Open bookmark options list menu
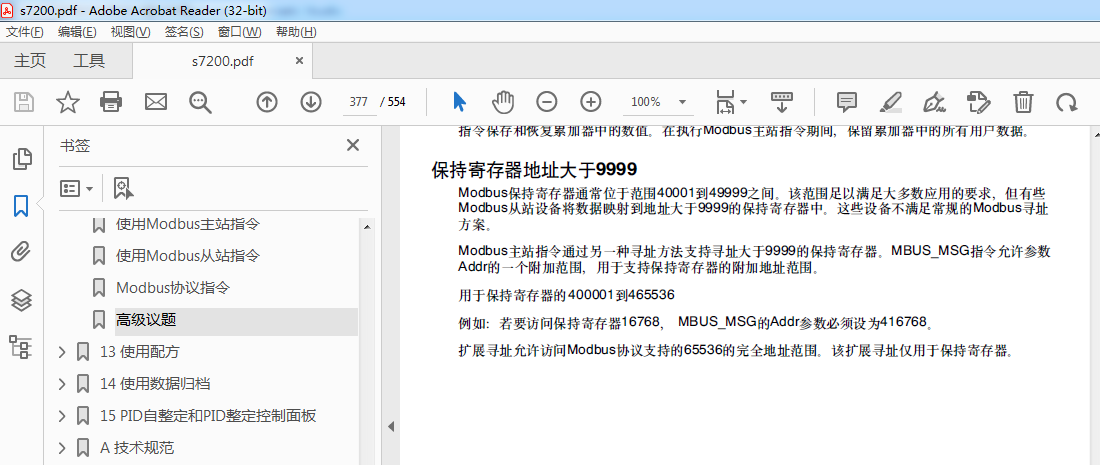Viewport: 1100px width, 465px height. [77, 189]
